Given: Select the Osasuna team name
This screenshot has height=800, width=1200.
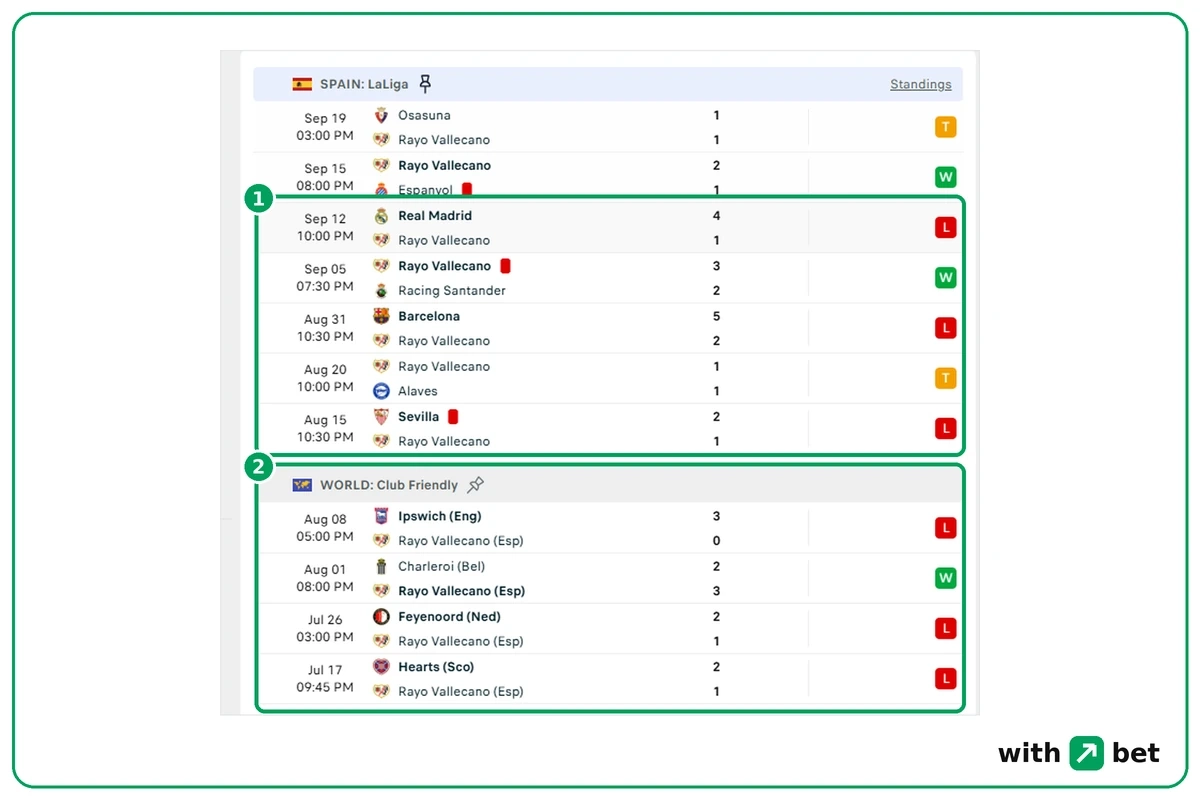Looking at the screenshot, I should pyautogui.click(x=424, y=116).
